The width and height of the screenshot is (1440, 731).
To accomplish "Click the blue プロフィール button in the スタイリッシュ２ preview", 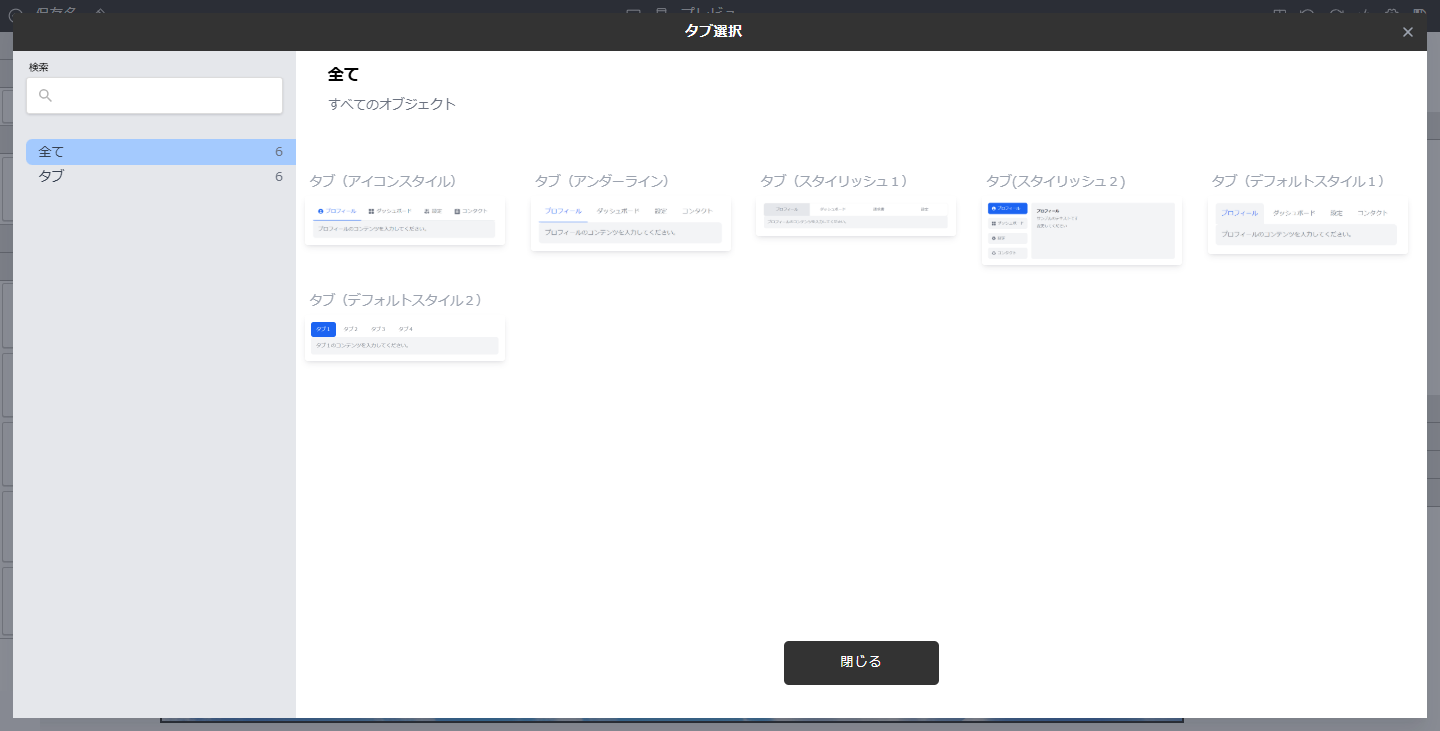I will [1007, 208].
